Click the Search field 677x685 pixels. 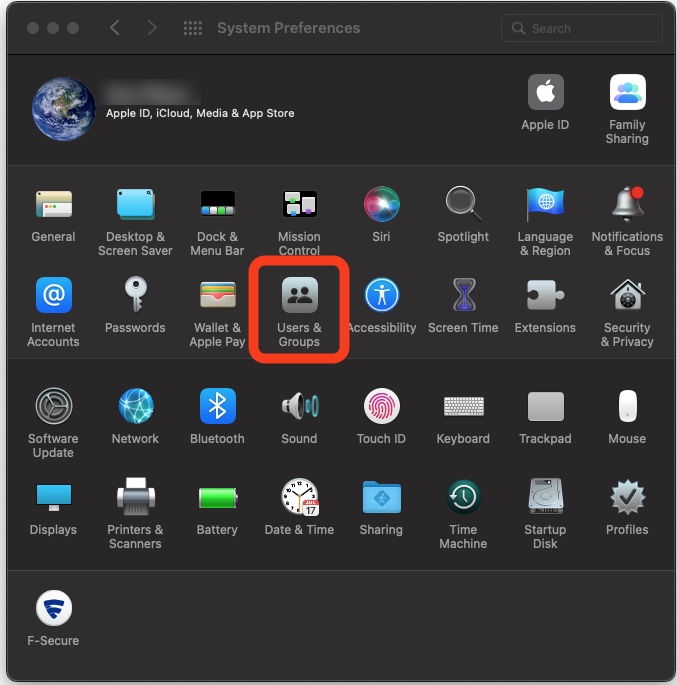pos(582,28)
